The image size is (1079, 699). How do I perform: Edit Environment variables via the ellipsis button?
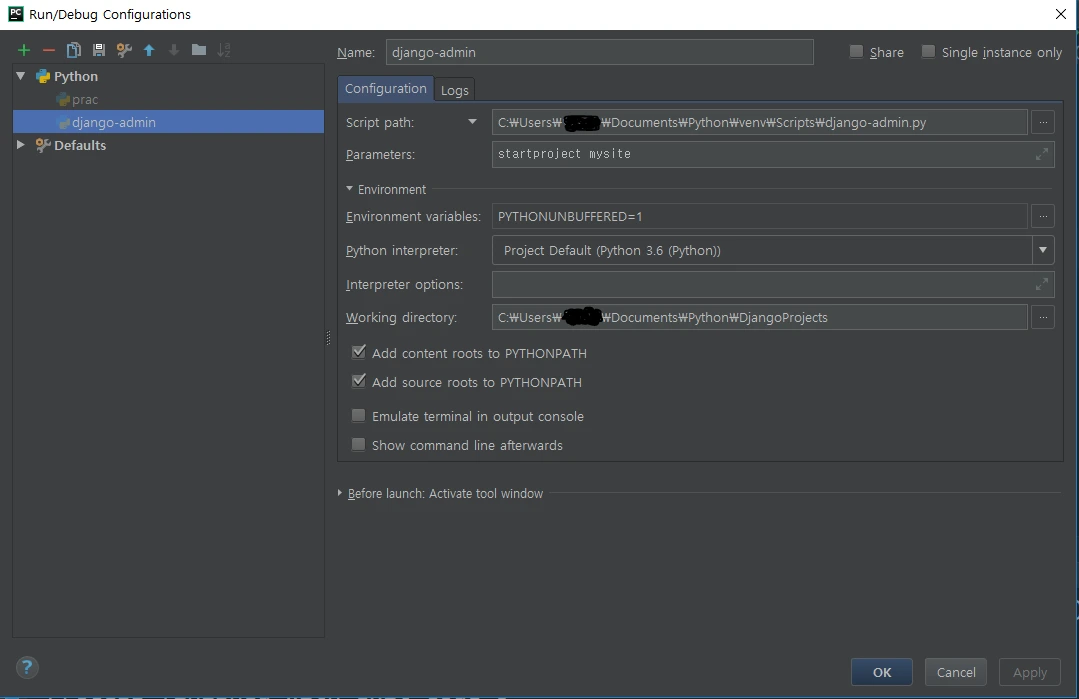tap(1043, 216)
